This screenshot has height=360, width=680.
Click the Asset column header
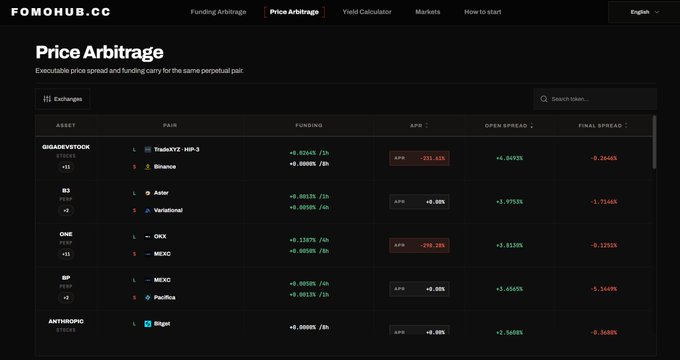[x=66, y=125]
